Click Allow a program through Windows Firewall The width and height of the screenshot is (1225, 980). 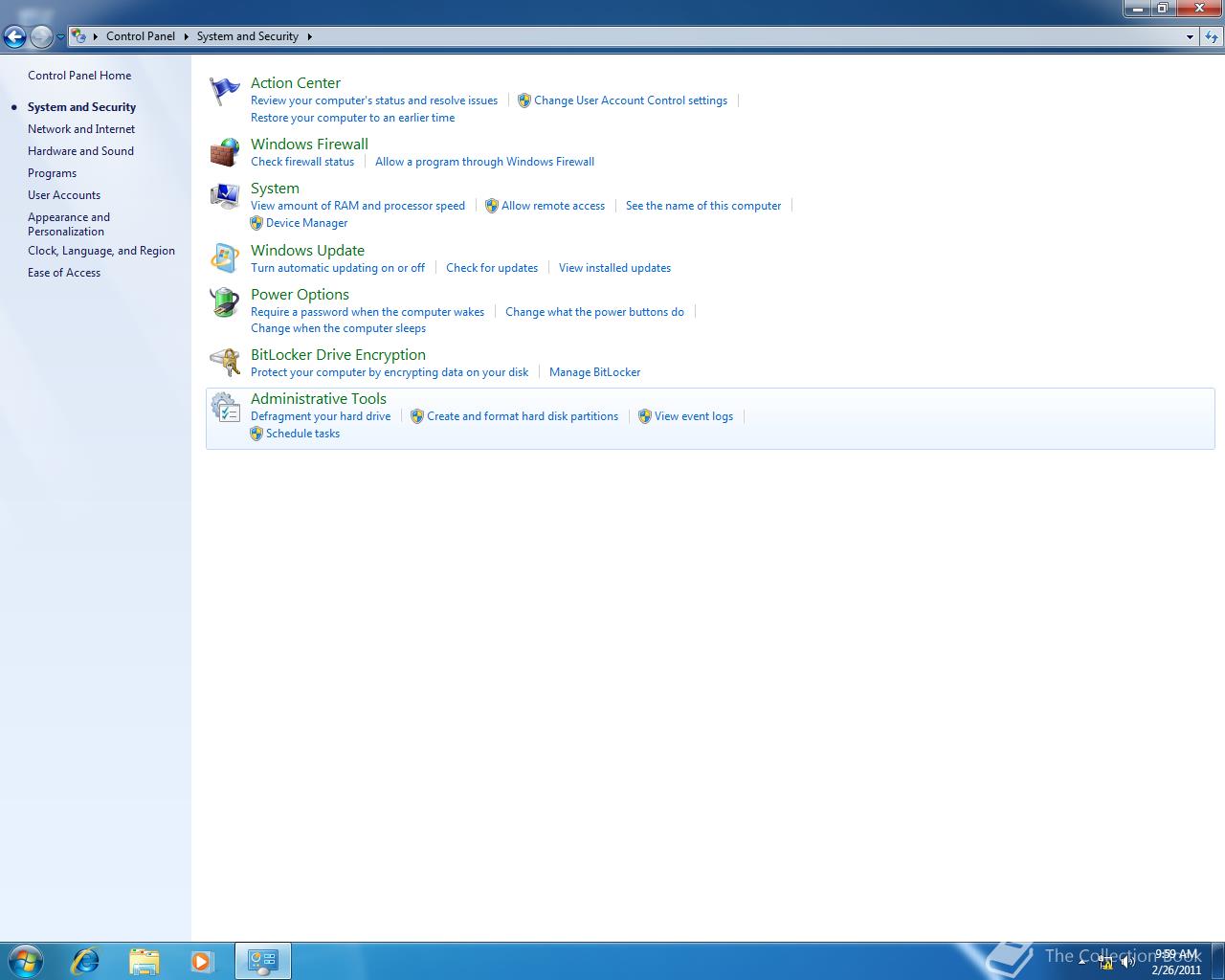click(484, 162)
